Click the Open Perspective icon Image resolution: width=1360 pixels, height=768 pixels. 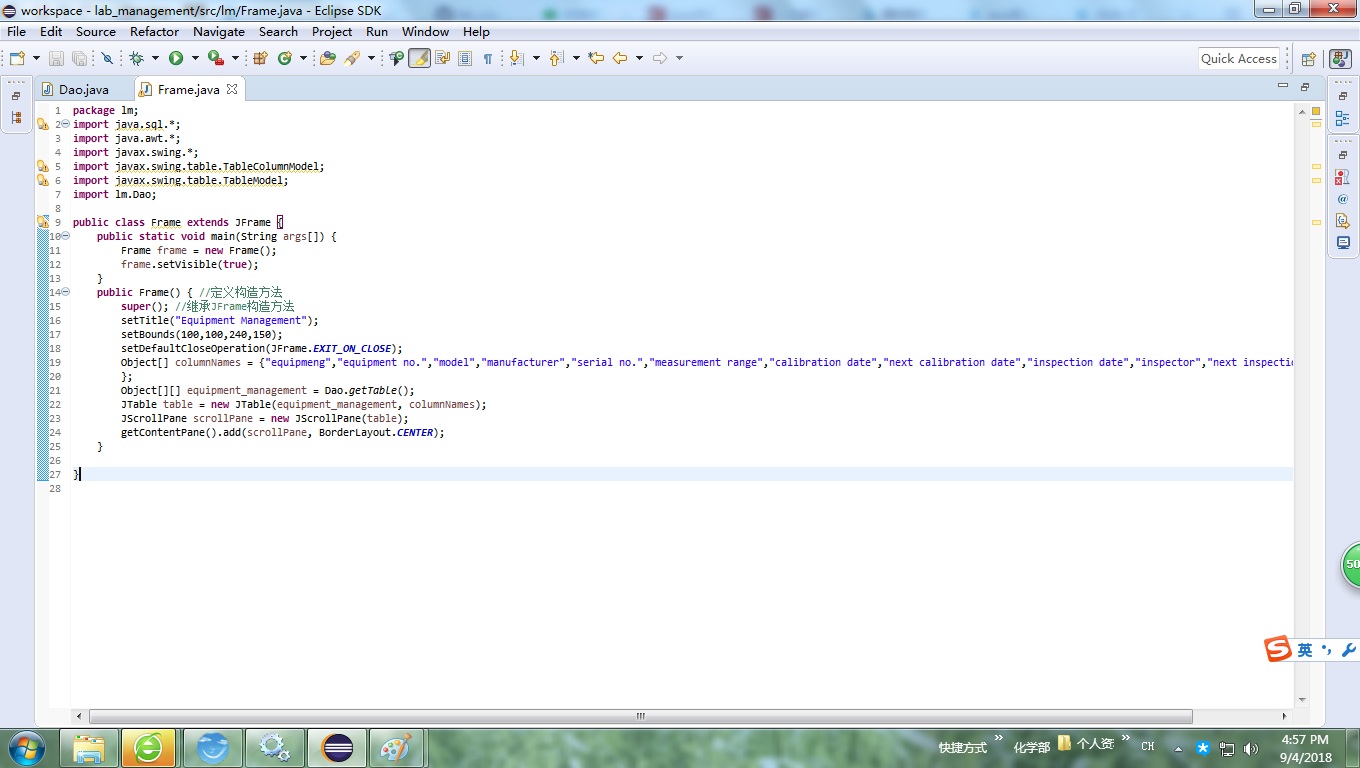pos(1308,59)
